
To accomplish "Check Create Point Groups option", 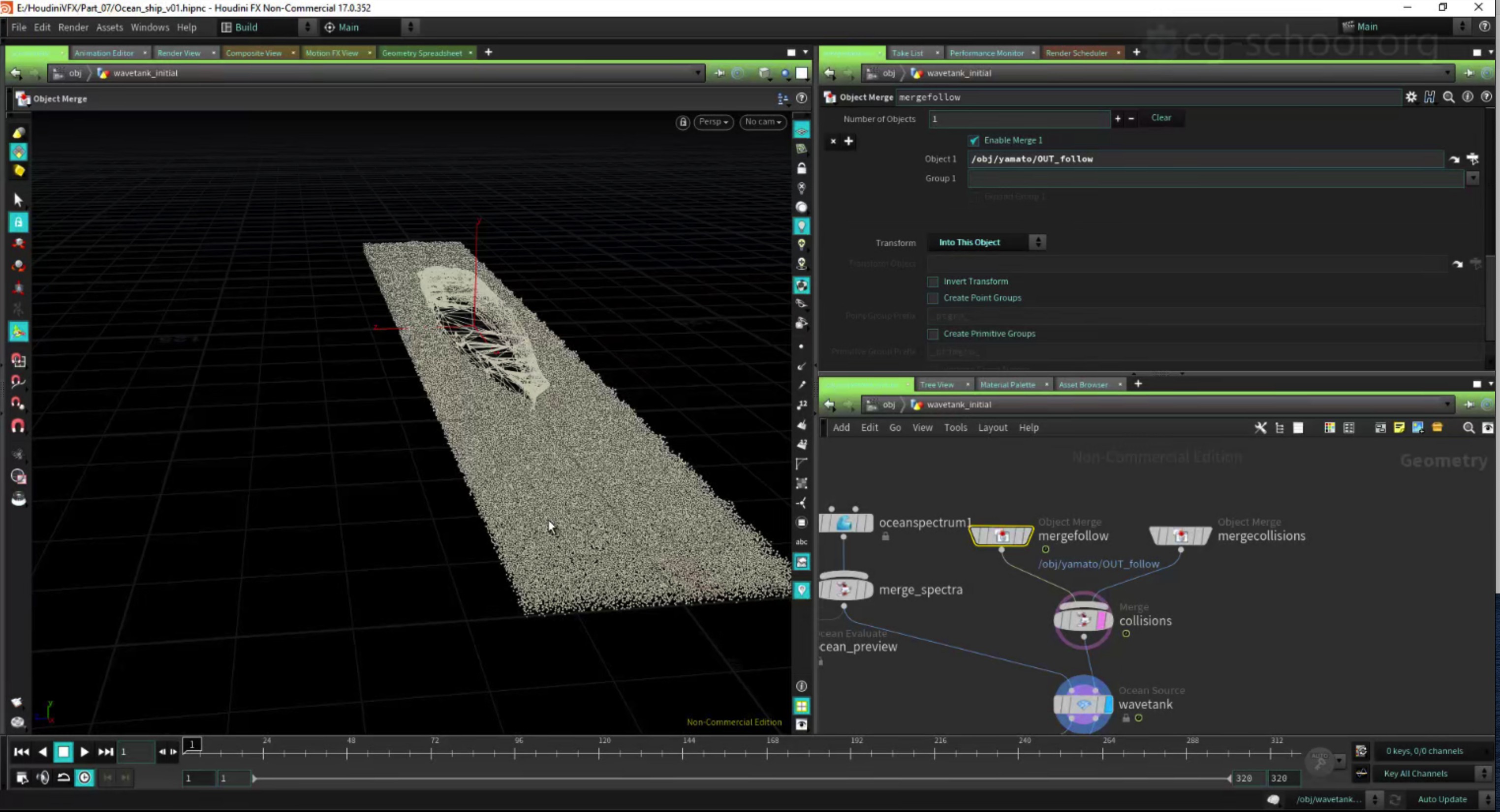I will [933, 298].
